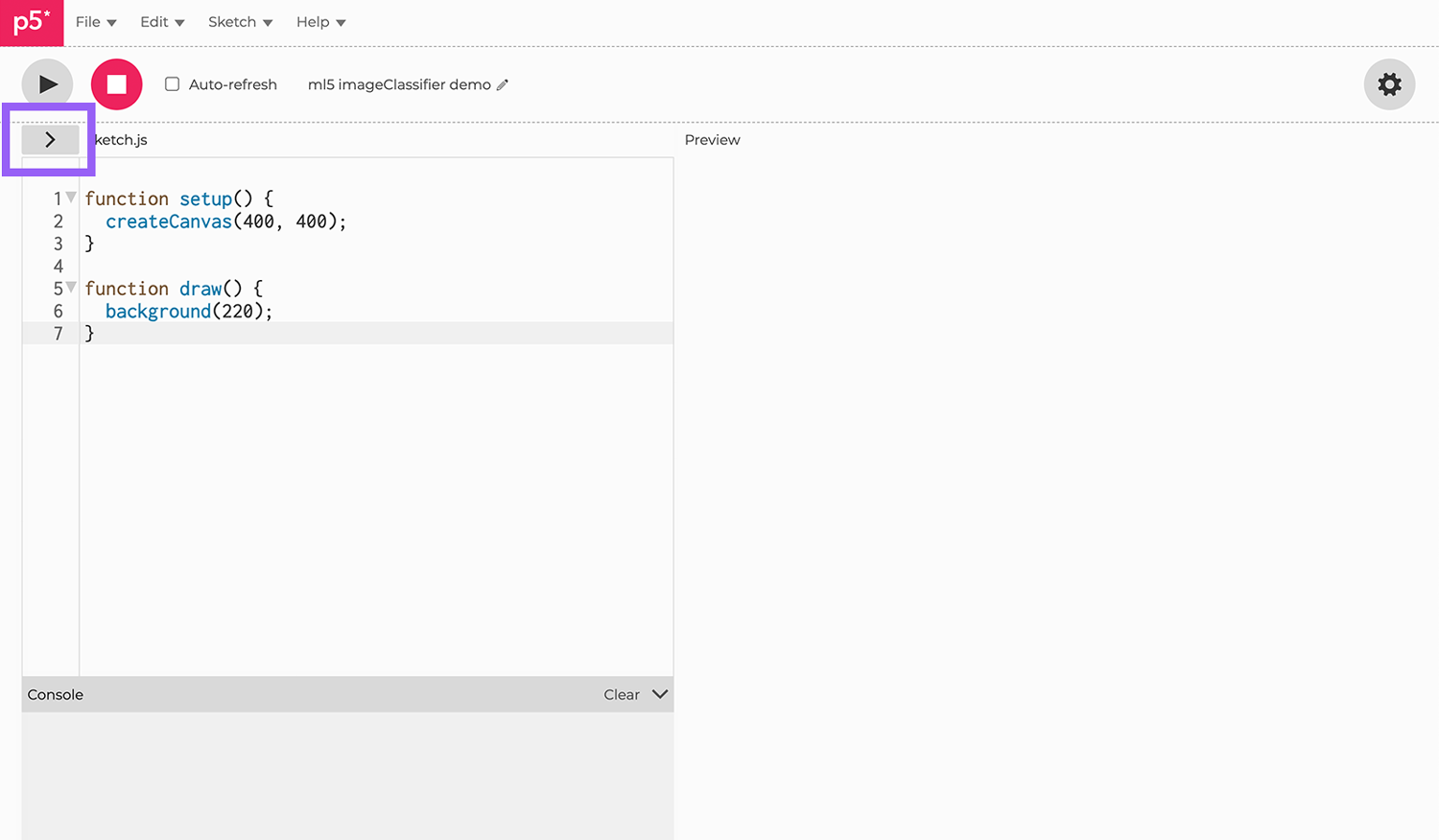Open the settings gear
This screenshot has width=1439, height=840.
(x=1388, y=84)
